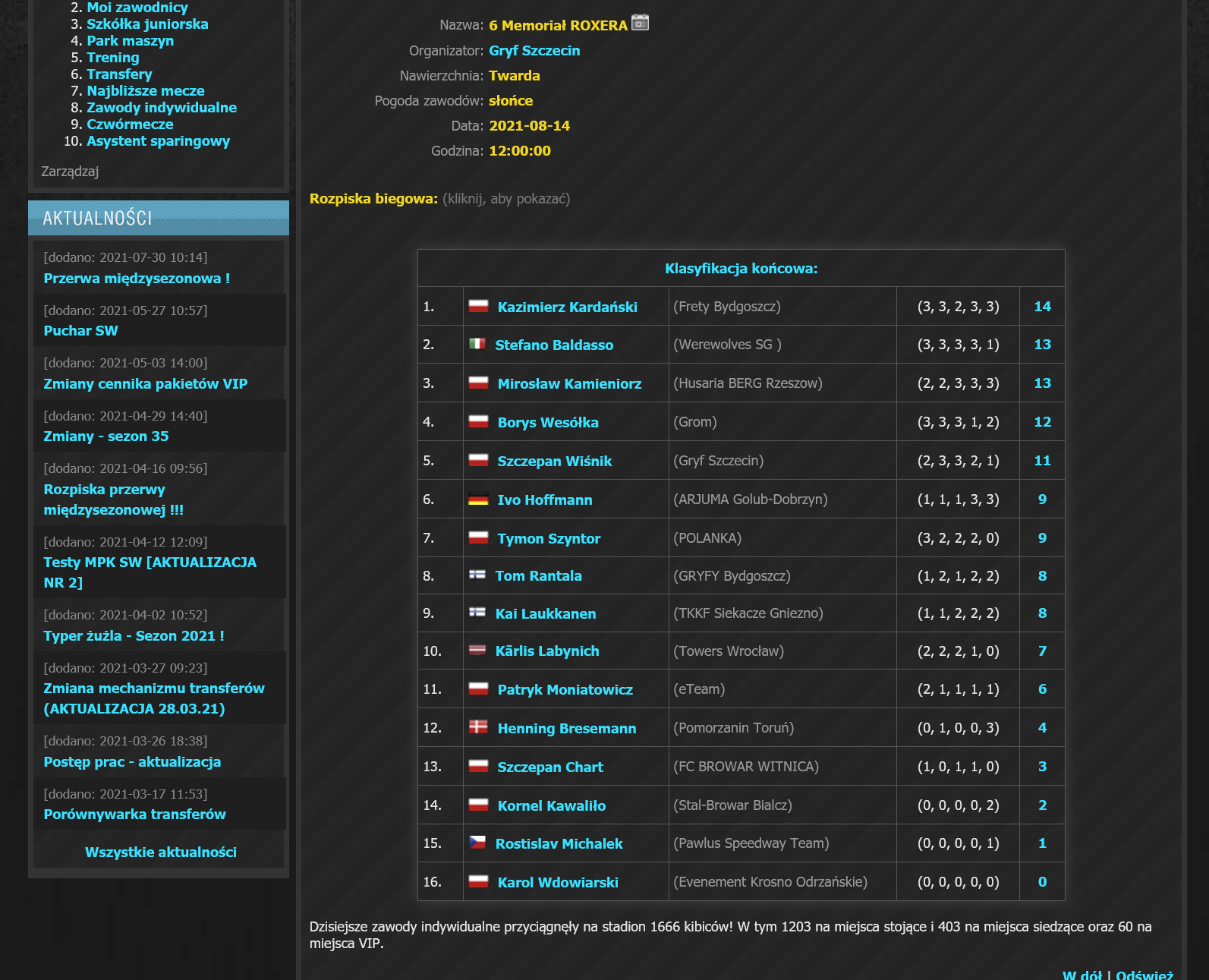The image size is (1209, 980).
Task: Open Zawody indywidualne menu item
Action: pos(162,108)
